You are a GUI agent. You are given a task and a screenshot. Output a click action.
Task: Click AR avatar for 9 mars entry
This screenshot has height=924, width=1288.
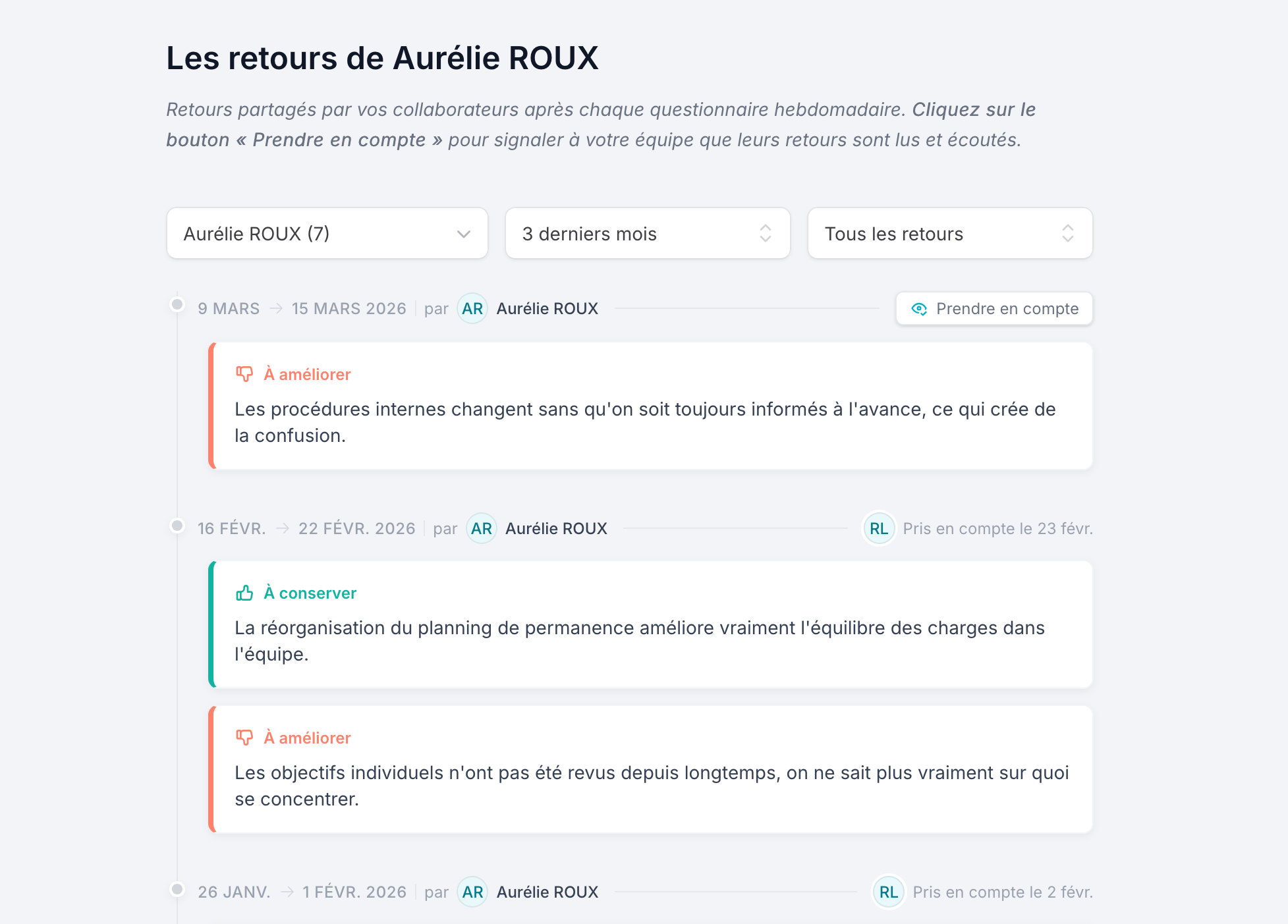[x=472, y=309]
